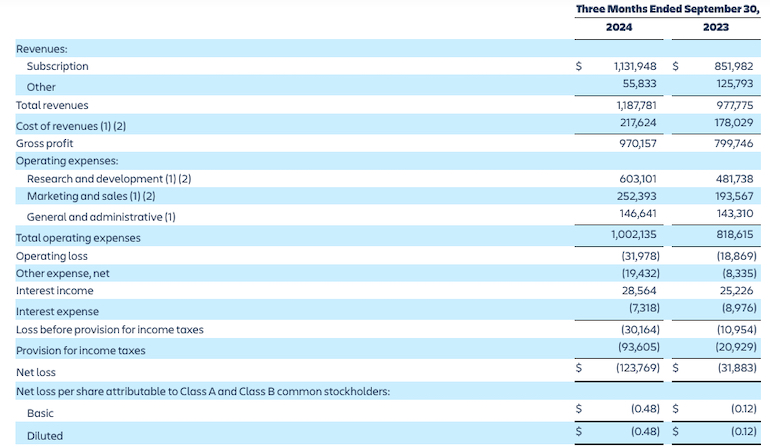Select the 2024 interest income value 28,564
The width and height of the screenshot is (770, 447).
(x=640, y=291)
